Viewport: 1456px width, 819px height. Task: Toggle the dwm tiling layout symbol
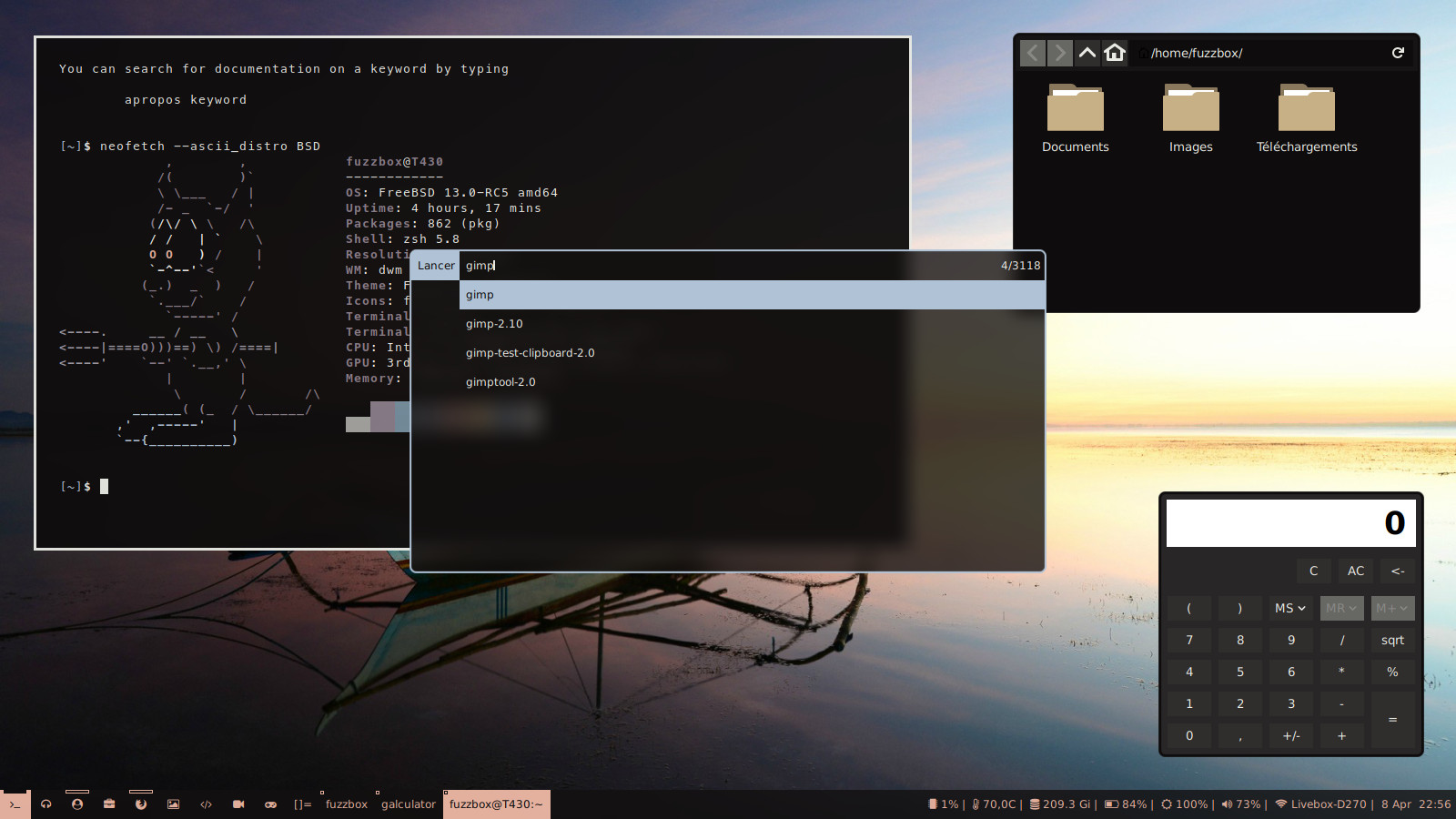[x=302, y=804]
